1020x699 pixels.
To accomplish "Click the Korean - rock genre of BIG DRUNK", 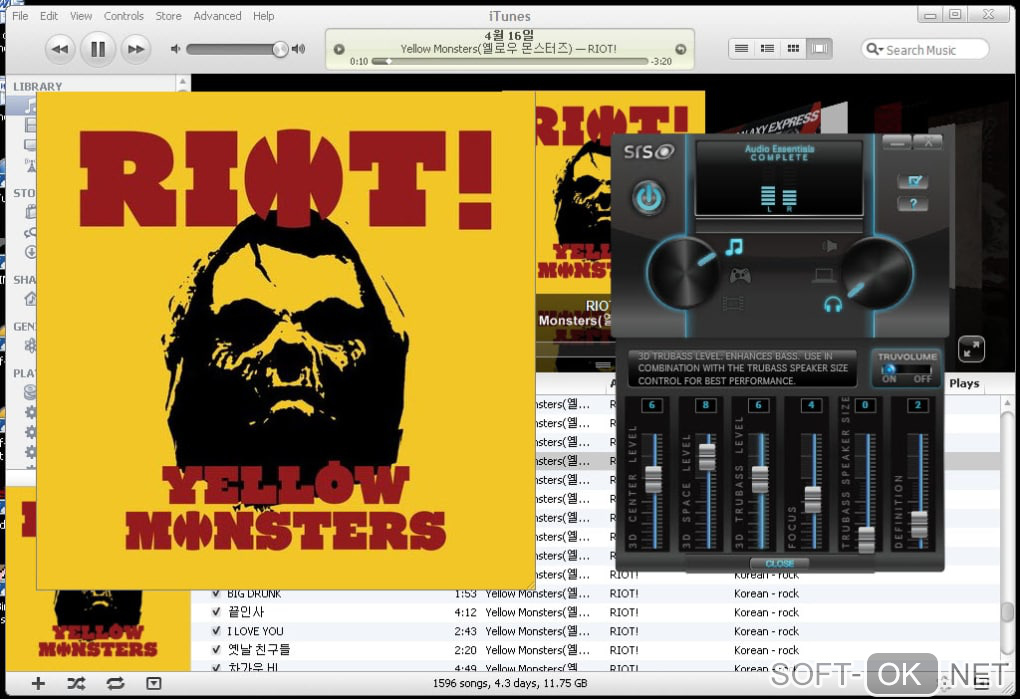I will point(766,594).
